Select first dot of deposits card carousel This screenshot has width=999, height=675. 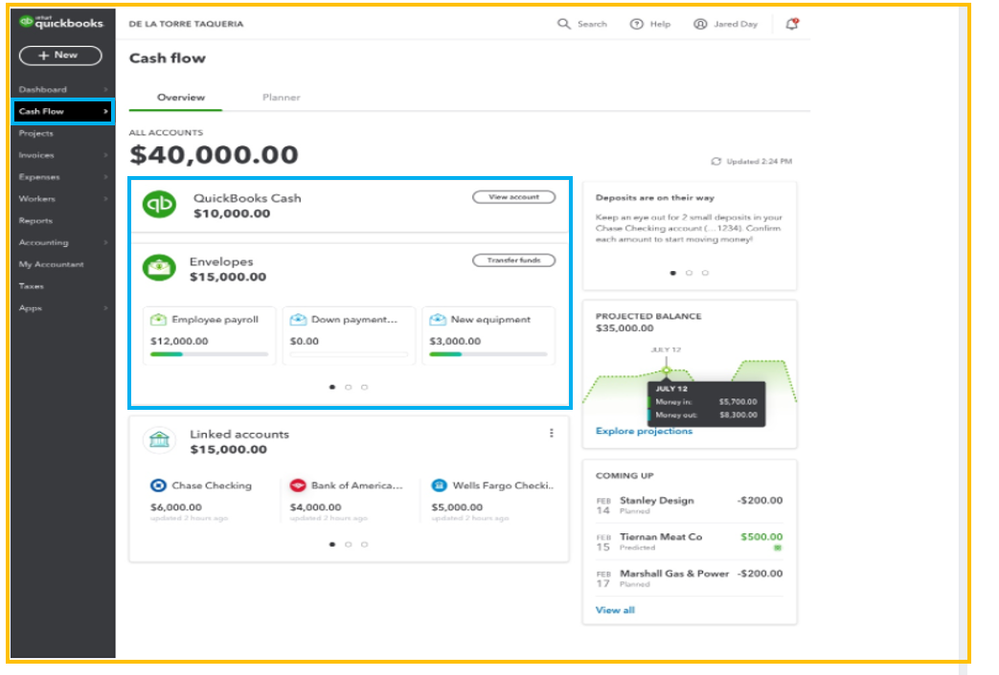[x=673, y=273]
